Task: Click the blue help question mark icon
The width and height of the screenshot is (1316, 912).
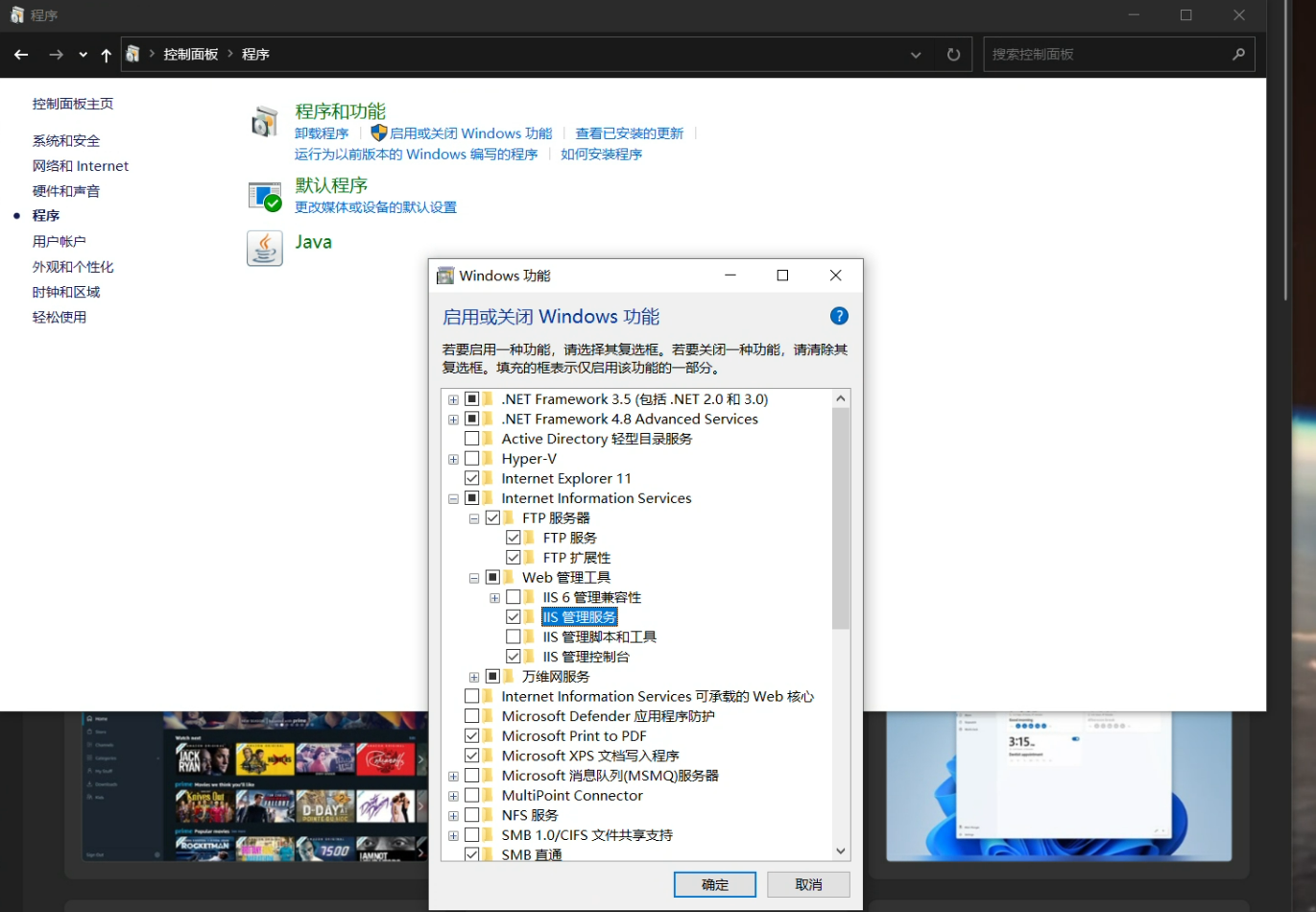Action: point(838,316)
